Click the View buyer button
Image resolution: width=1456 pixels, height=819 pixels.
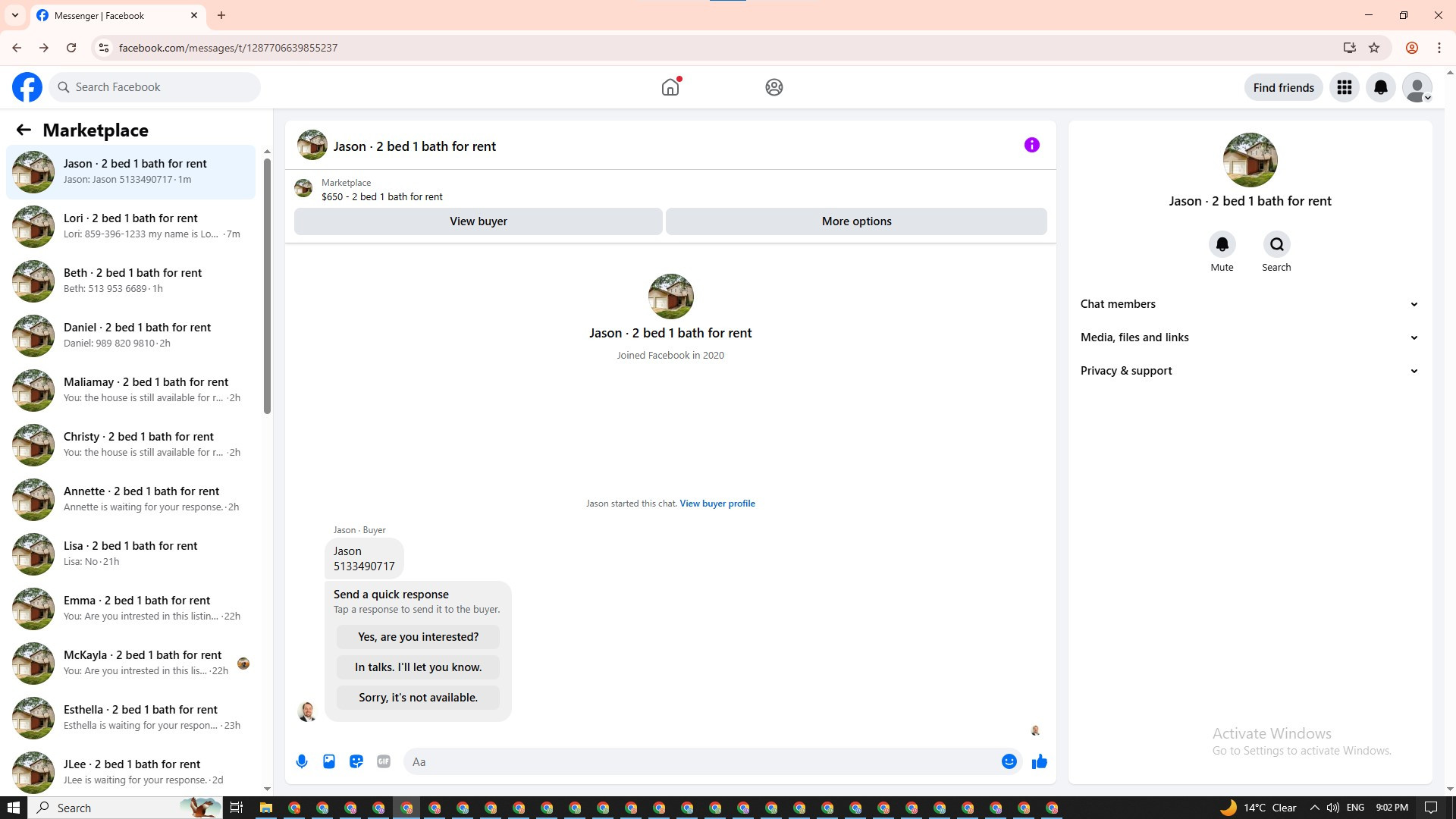[478, 221]
